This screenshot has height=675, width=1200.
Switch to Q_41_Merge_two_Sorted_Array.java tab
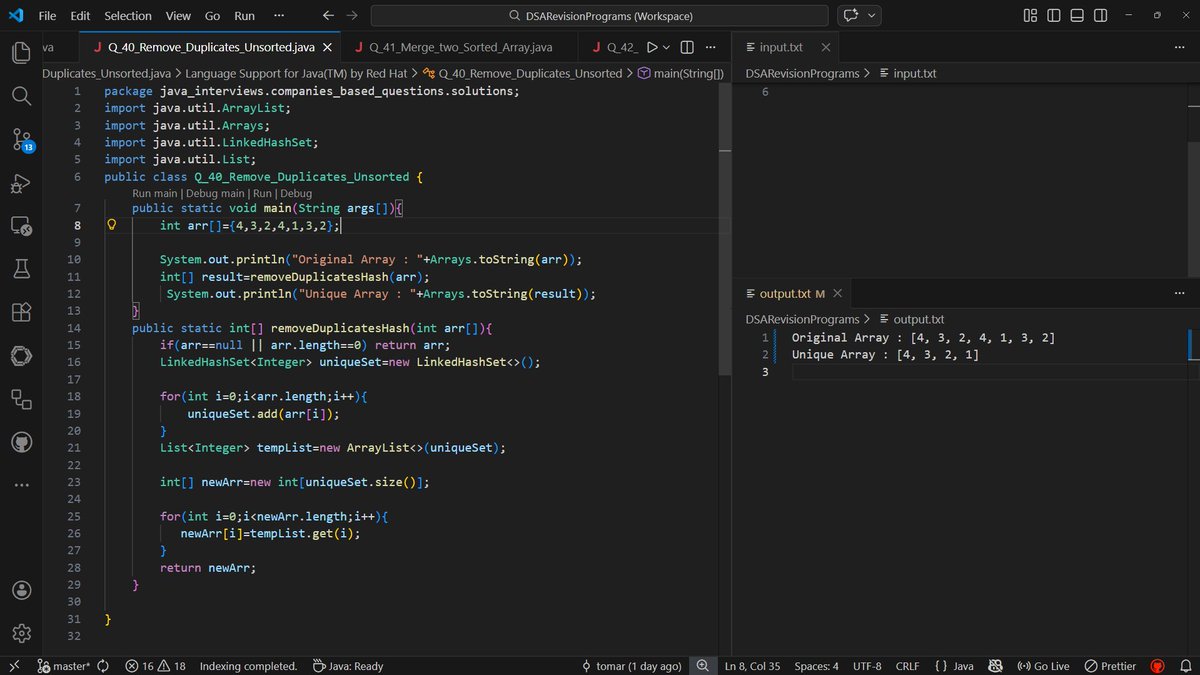pyautogui.click(x=461, y=47)
